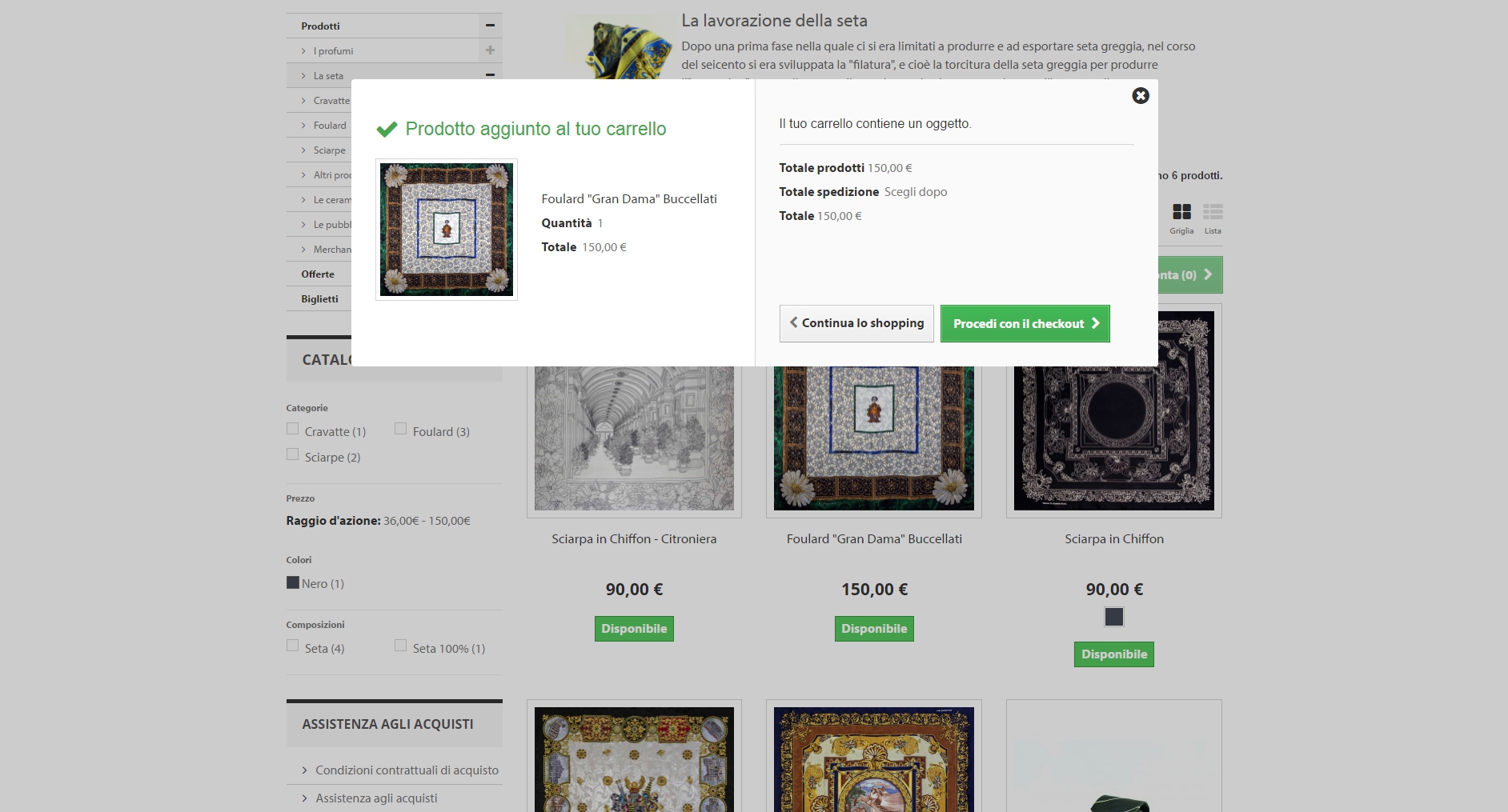
Task: Expand I profumi using the plus icon
Action: [x=489, y=50]
